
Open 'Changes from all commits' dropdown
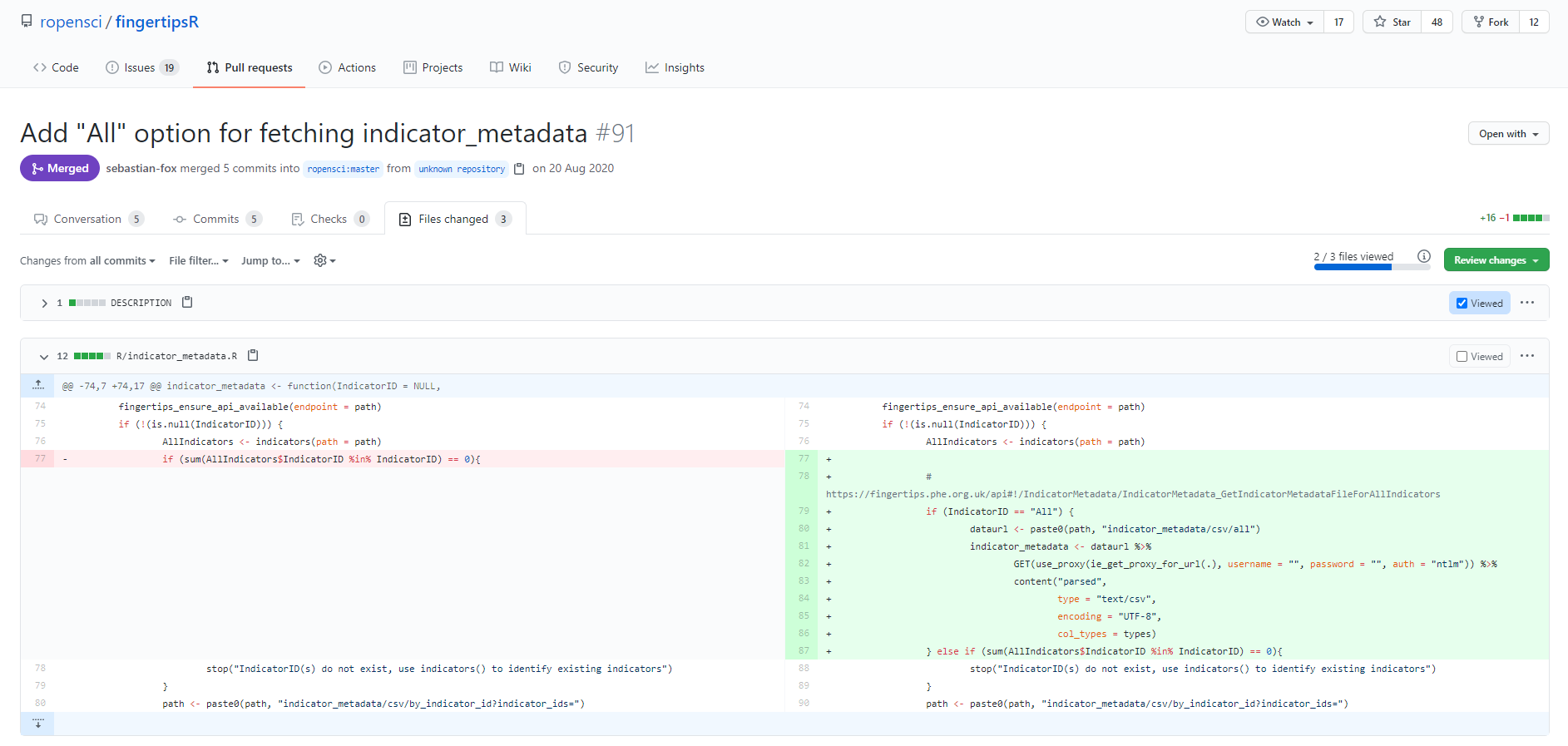click(87, 260)
